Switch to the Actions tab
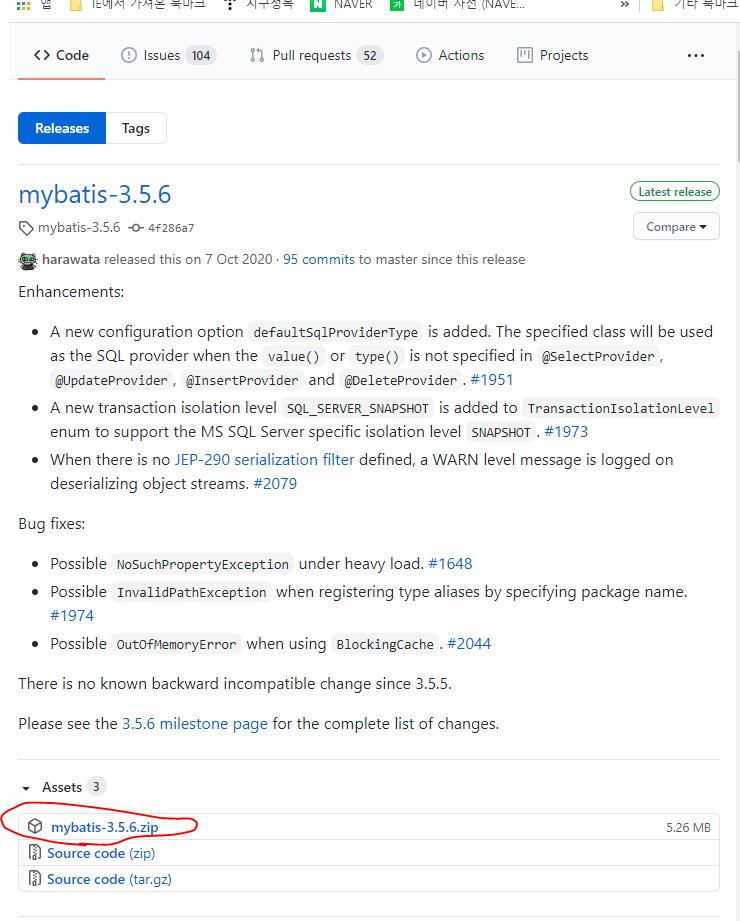Viewport: 740px width, 921px height. tap(450, 55)
